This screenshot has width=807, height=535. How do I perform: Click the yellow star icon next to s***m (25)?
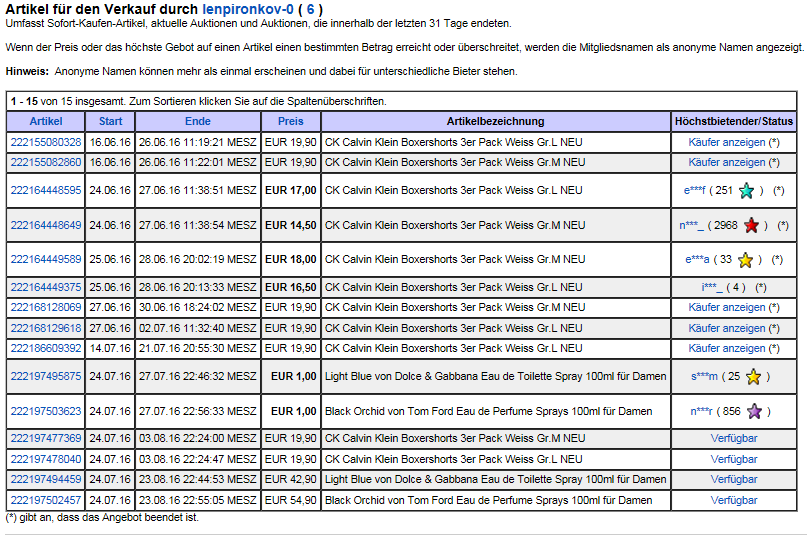tap(753, 377)
